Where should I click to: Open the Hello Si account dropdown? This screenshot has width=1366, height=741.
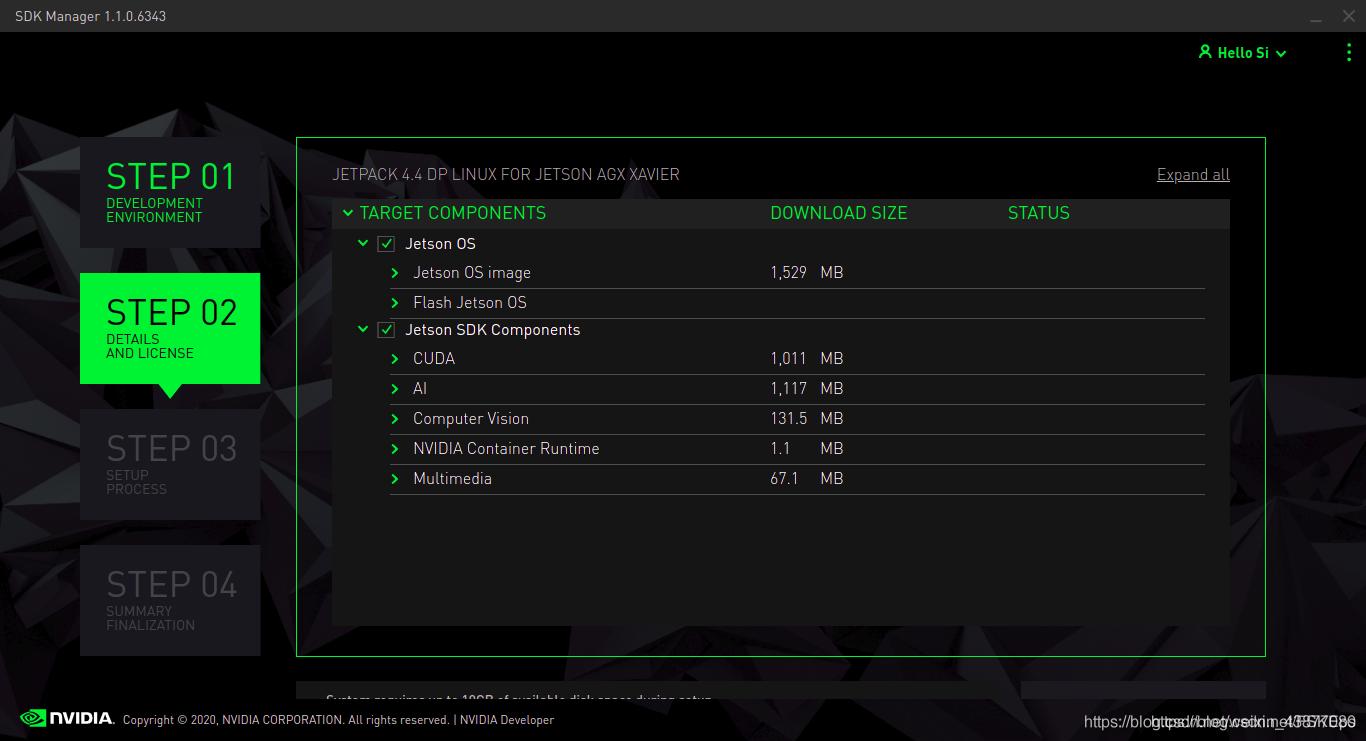(x=1243, y=53)
